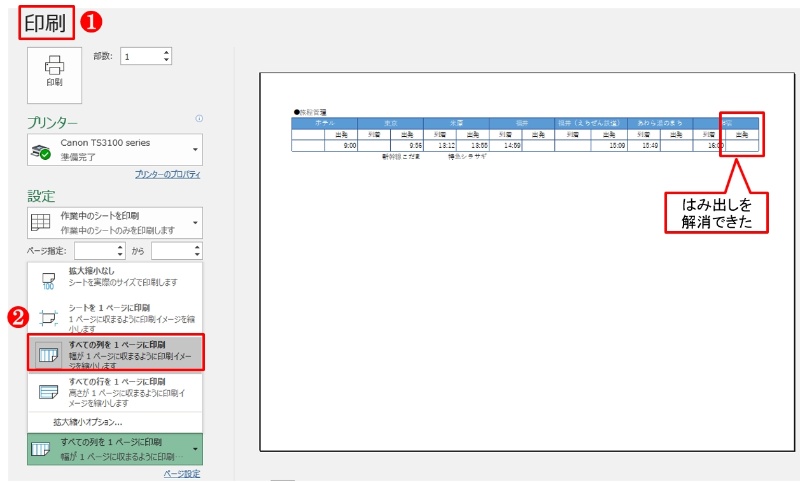This screenshot has width=800, height=482.
Task: Open the Canon TS3100 series printer dropdown
Action: 195,151
